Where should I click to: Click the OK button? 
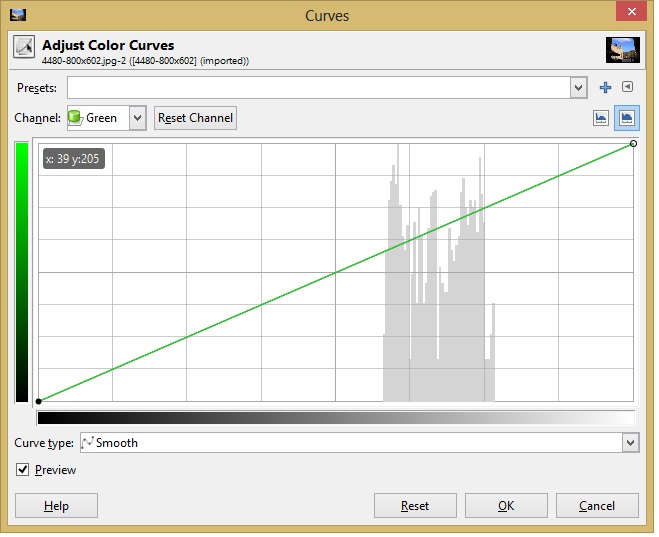(506, 506)
